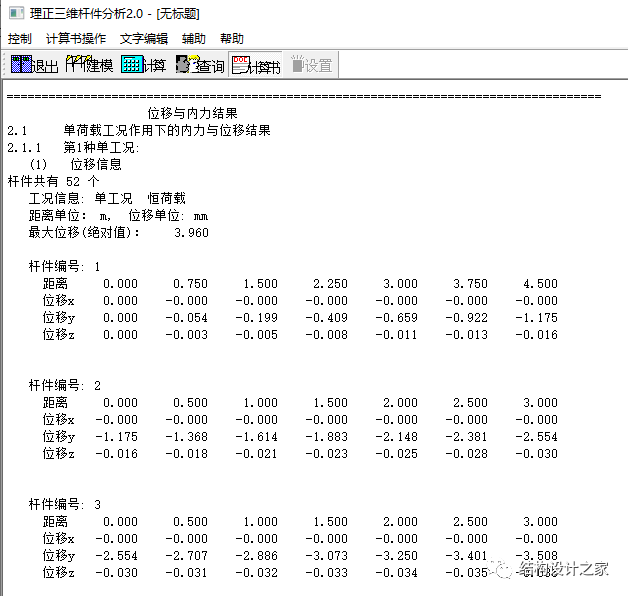Click member 3 位移z value -0.032
The width and height of the screenshot is (628, 596).
257,573
